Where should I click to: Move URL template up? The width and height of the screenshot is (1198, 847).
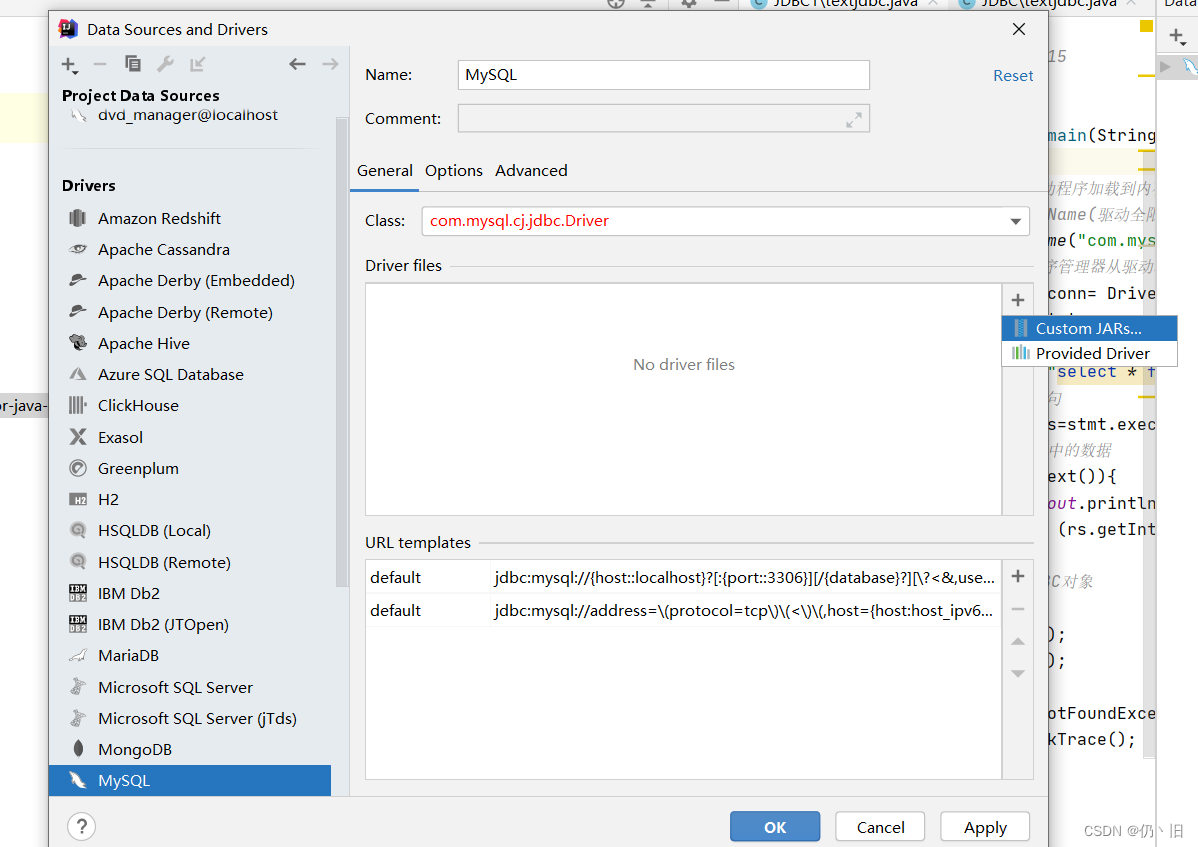pyautogui.click(x=1018, y=642)
